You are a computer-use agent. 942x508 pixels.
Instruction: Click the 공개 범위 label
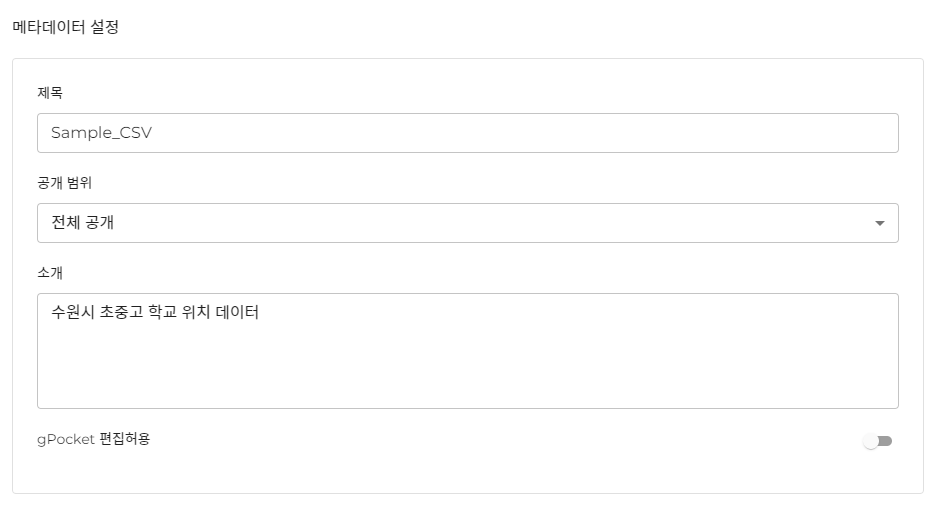65,183
